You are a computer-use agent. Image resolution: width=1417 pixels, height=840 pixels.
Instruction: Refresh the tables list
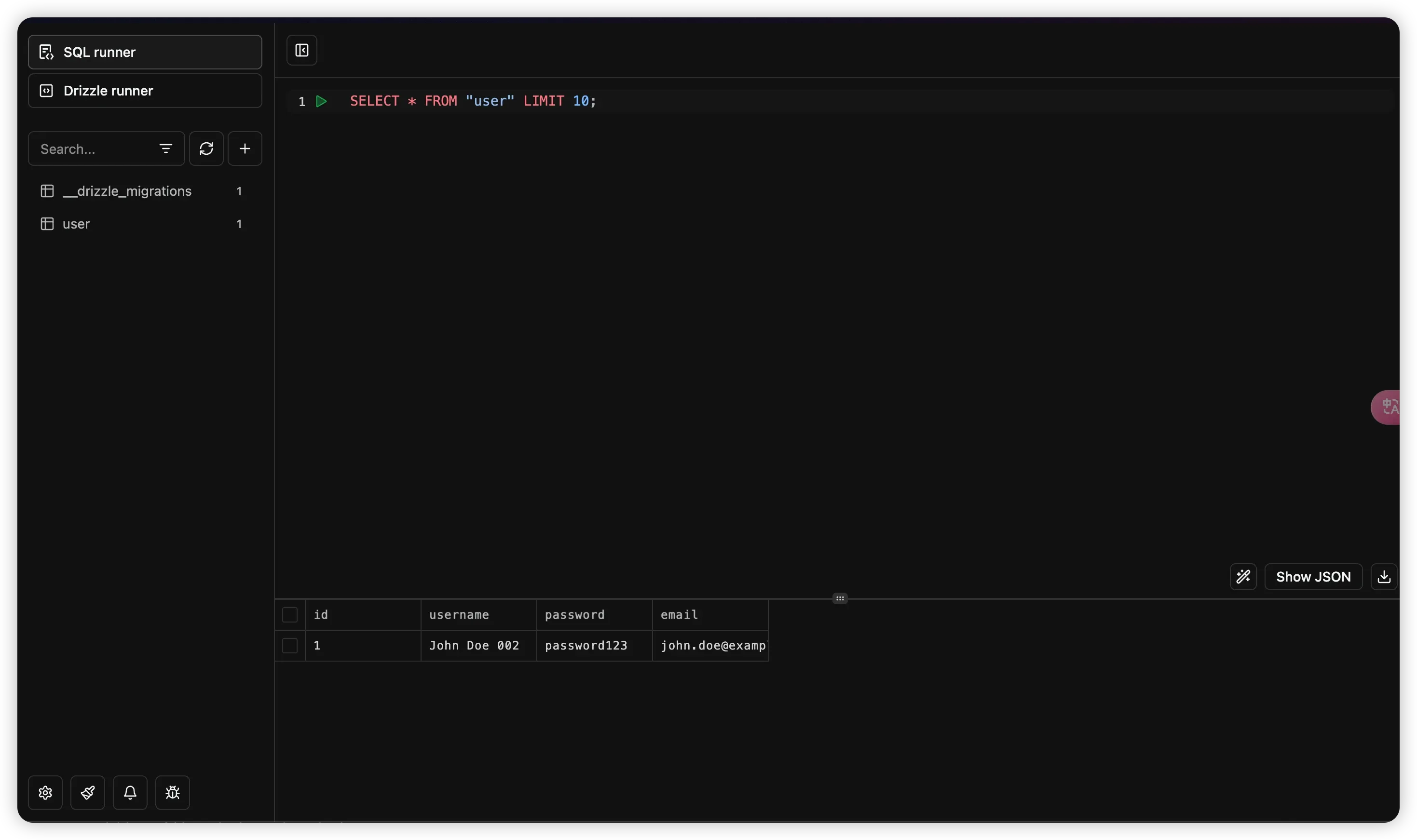coord(206,149)
